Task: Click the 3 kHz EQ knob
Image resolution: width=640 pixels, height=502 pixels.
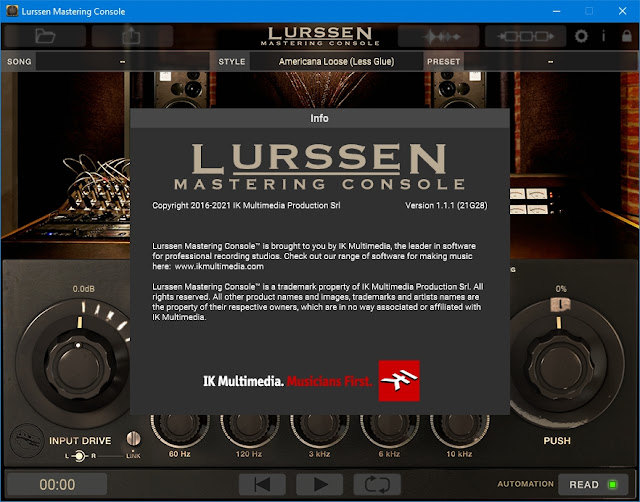Action: tap(320, 431)
